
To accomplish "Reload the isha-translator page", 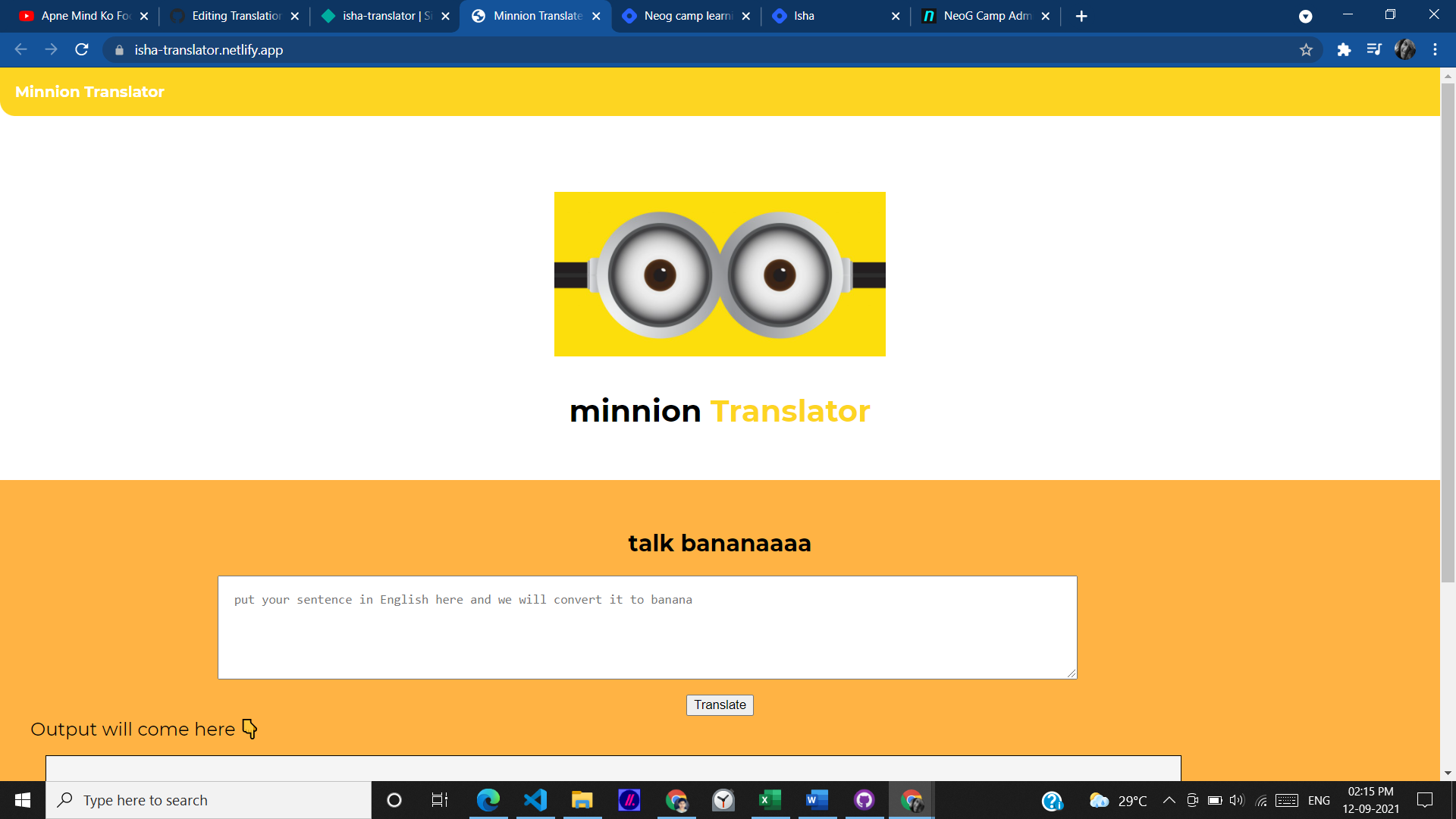I will pos(81,49).
